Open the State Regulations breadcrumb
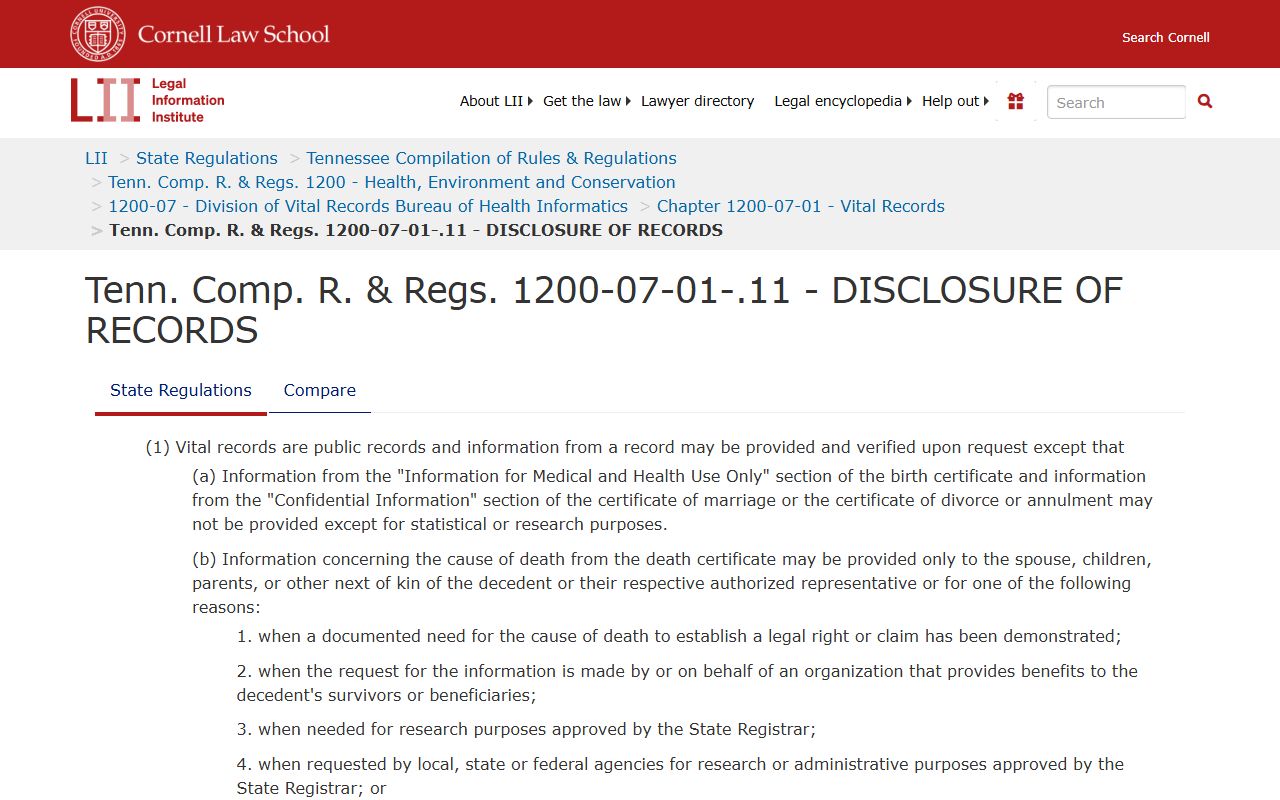This screenshot has height=800, width=1280. click(x=207, y=158)
